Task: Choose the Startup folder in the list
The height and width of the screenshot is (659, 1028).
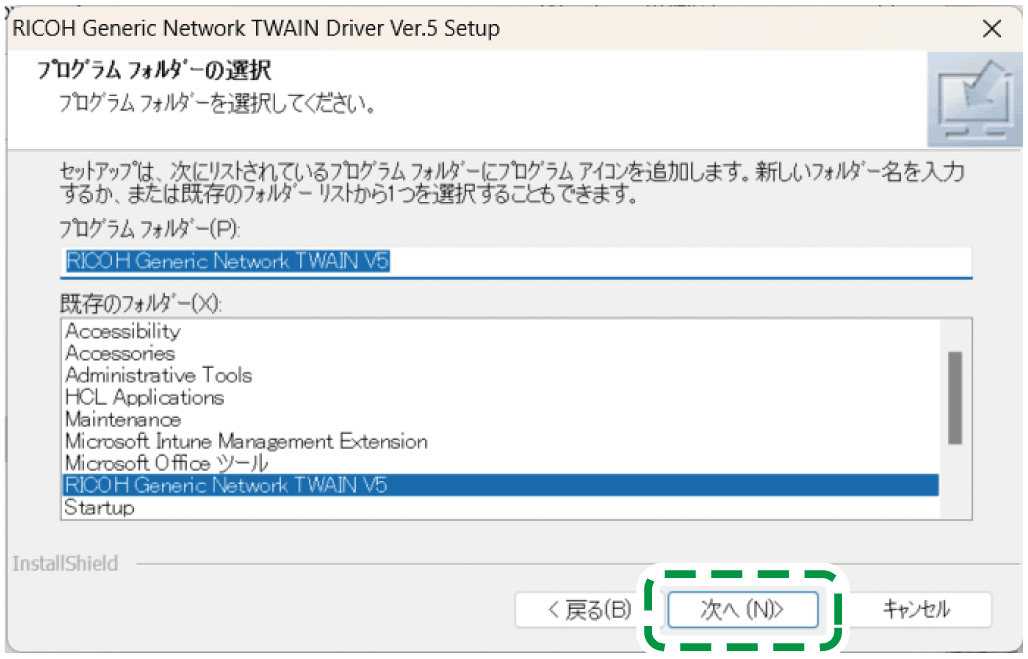Action: 99,507
